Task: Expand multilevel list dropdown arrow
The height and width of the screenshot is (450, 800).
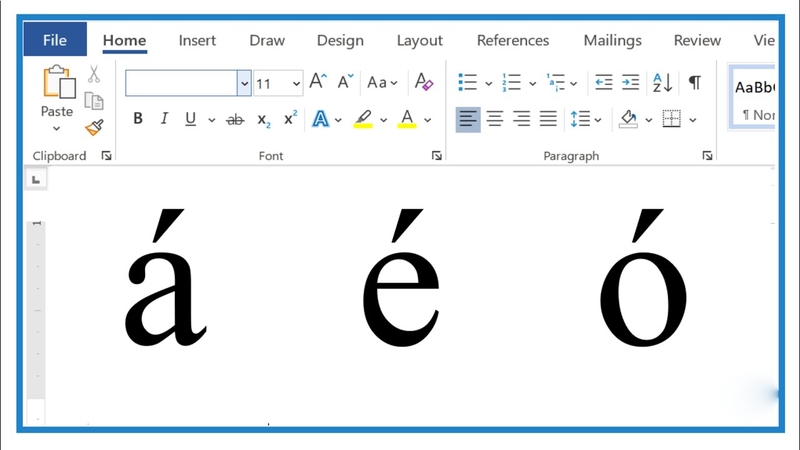Action: [573, 84]
